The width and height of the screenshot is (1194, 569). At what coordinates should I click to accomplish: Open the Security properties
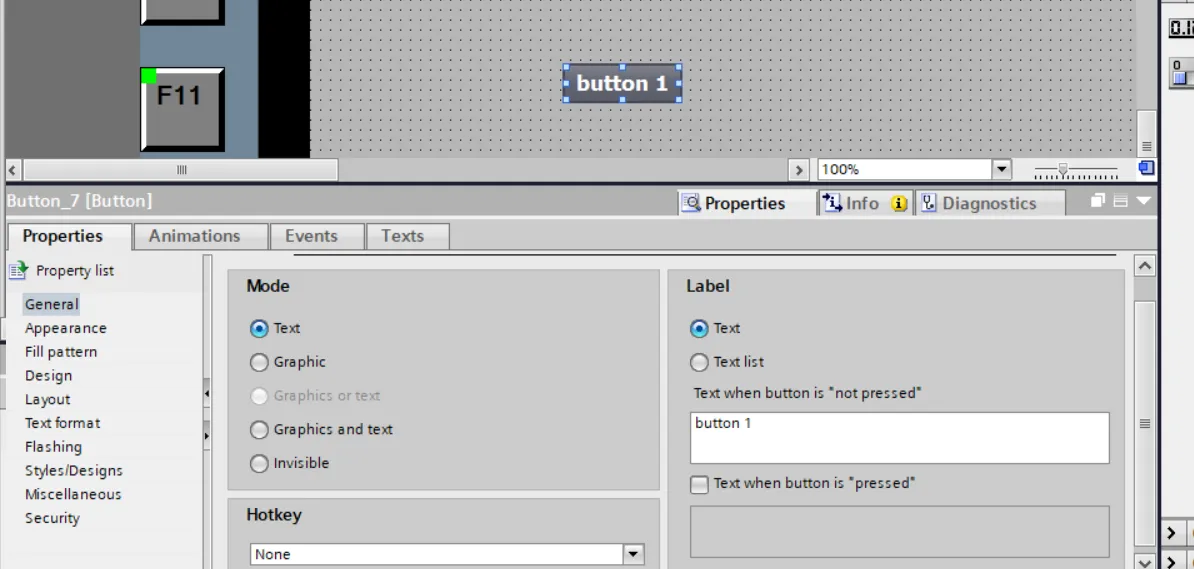pyautogui.click(x=52, y=518)
